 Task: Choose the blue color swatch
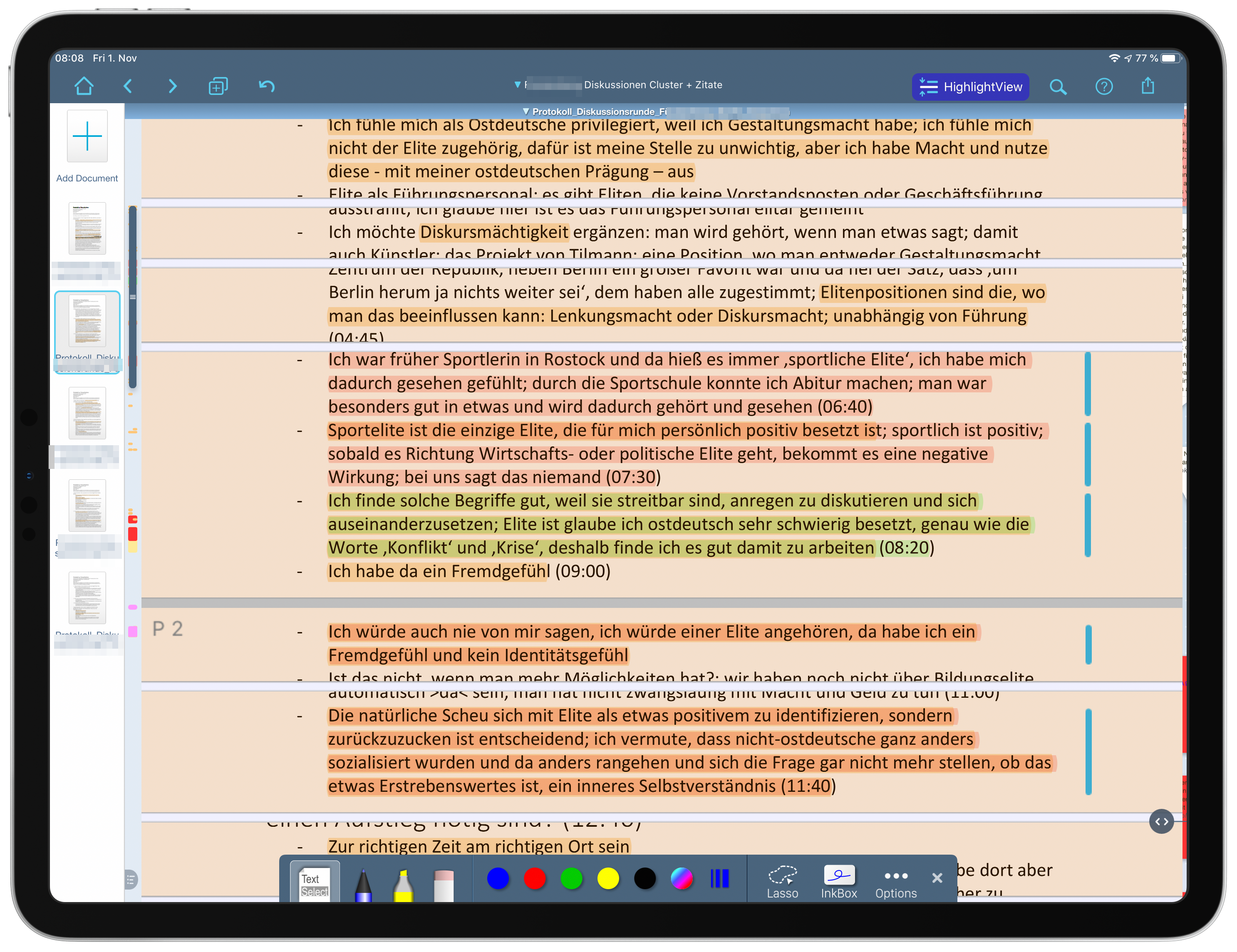coord(498,878)
